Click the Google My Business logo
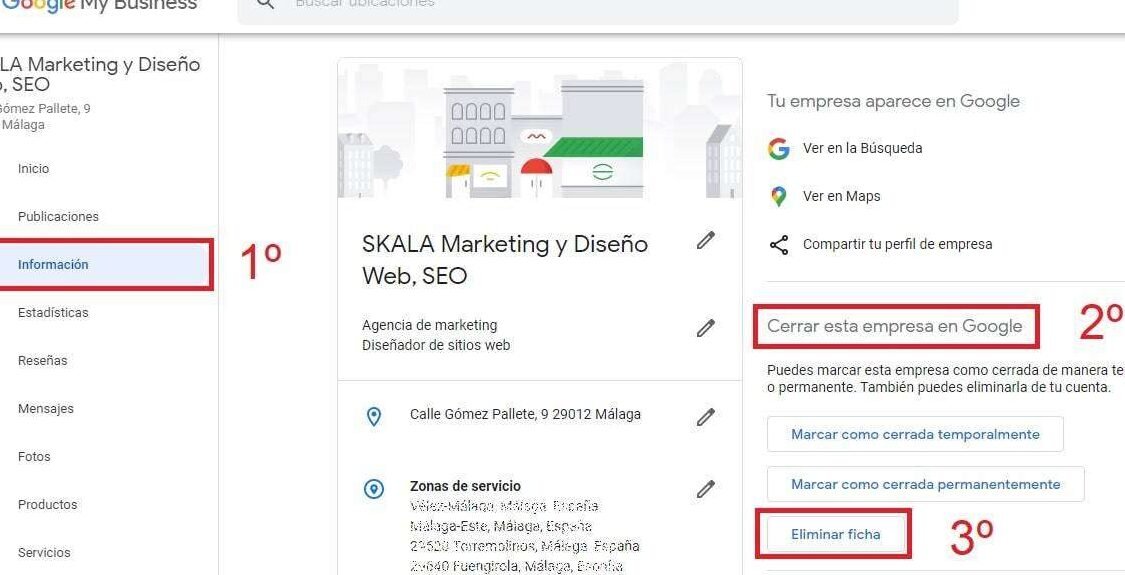 tap(99, 5)
